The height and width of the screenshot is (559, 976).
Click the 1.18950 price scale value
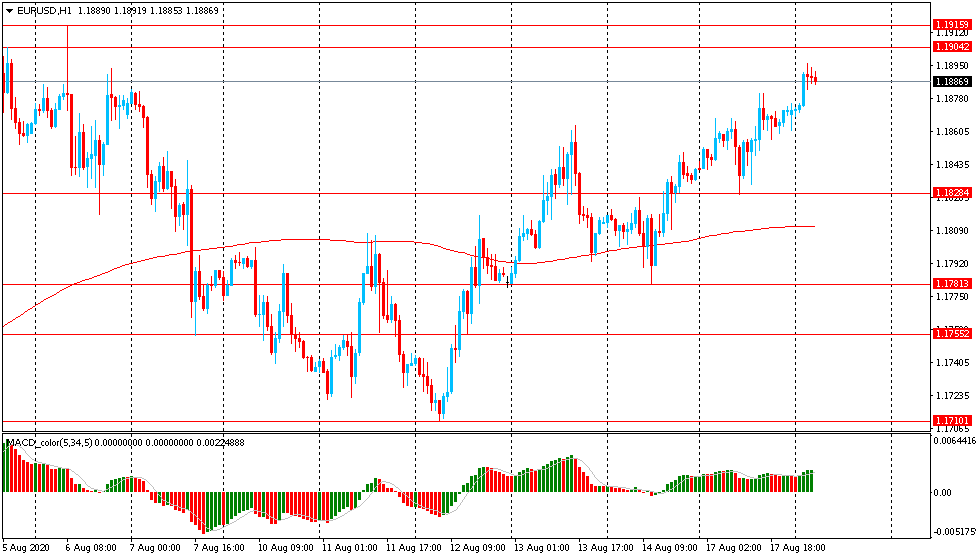952,65
